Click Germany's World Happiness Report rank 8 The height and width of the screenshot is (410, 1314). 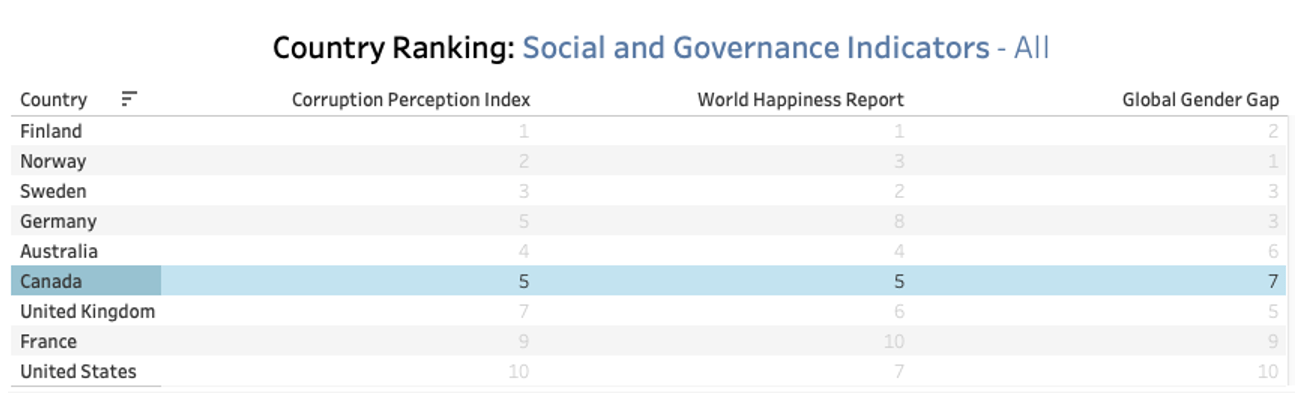[x=898, y=221]
